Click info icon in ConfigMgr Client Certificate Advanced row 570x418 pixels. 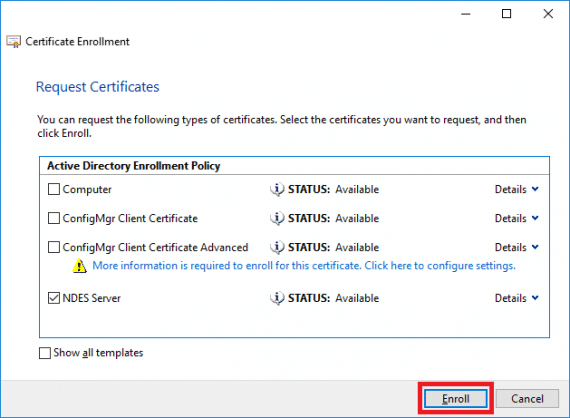(x=277, y=248)
